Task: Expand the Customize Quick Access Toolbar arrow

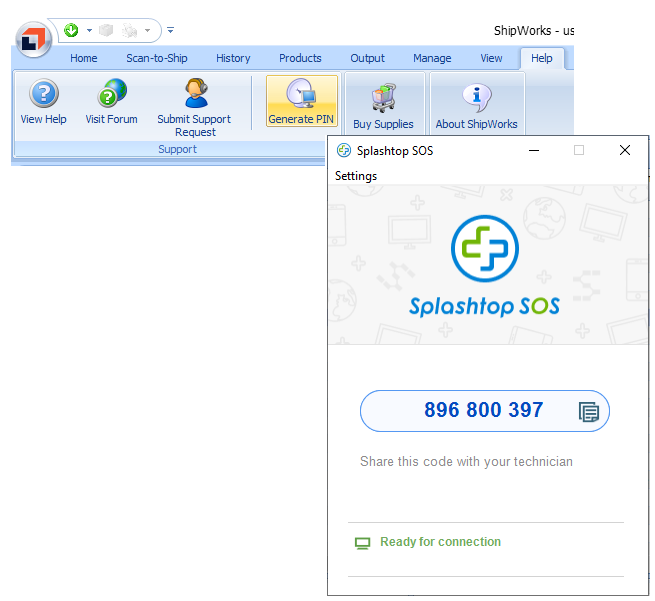Action: tap(170, 31)
